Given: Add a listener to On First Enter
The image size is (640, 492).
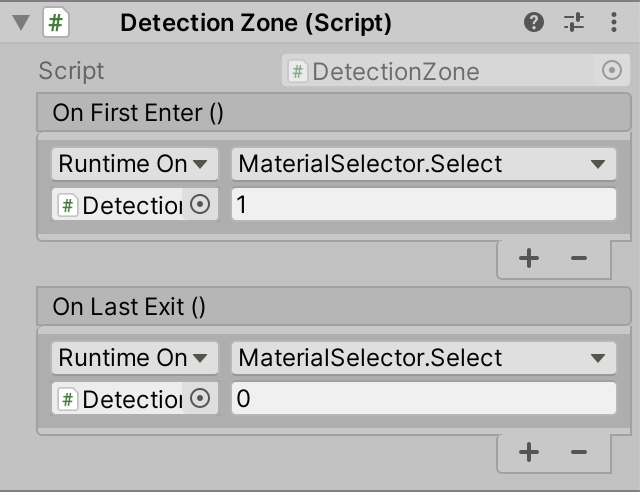Looking at the screenshot, I should [x=529, y=258].
